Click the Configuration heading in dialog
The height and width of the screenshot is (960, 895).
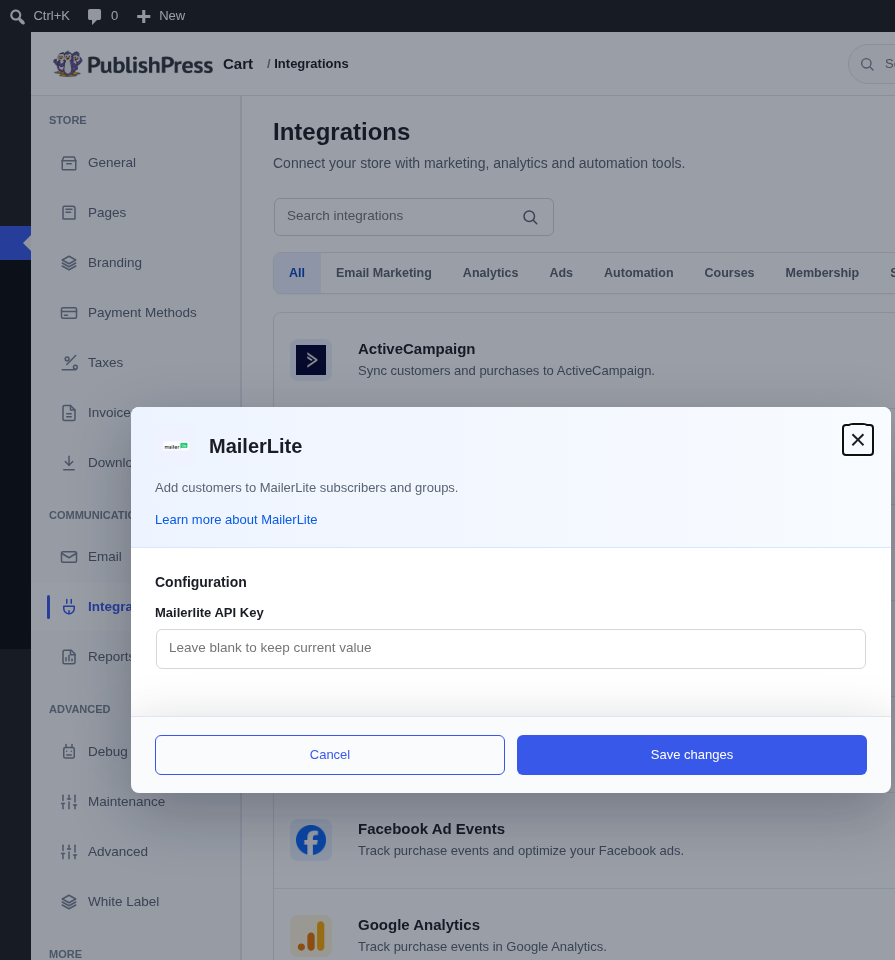click(201, 582)
